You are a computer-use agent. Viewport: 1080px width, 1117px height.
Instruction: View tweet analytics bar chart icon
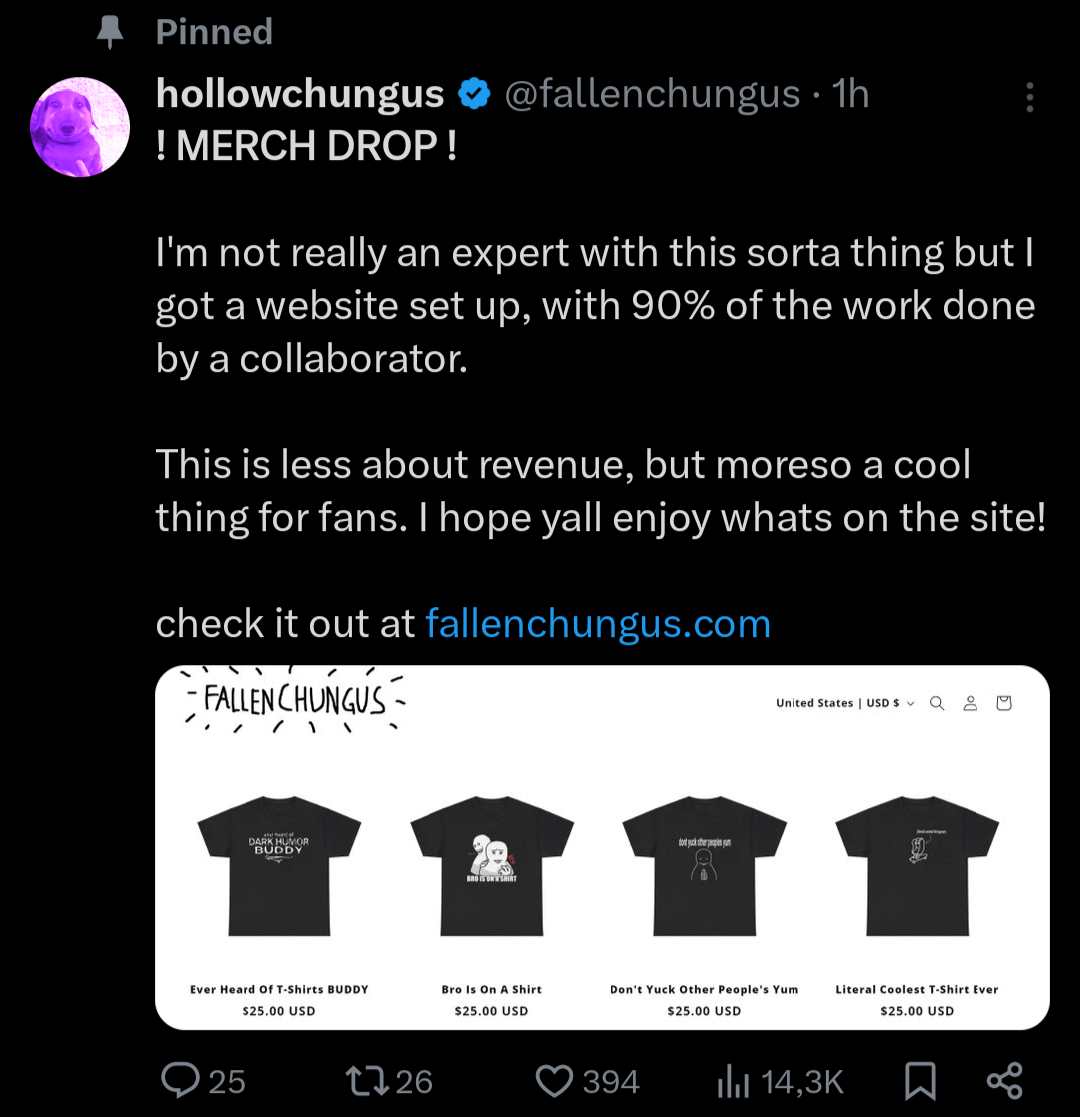coord(735,1081)
